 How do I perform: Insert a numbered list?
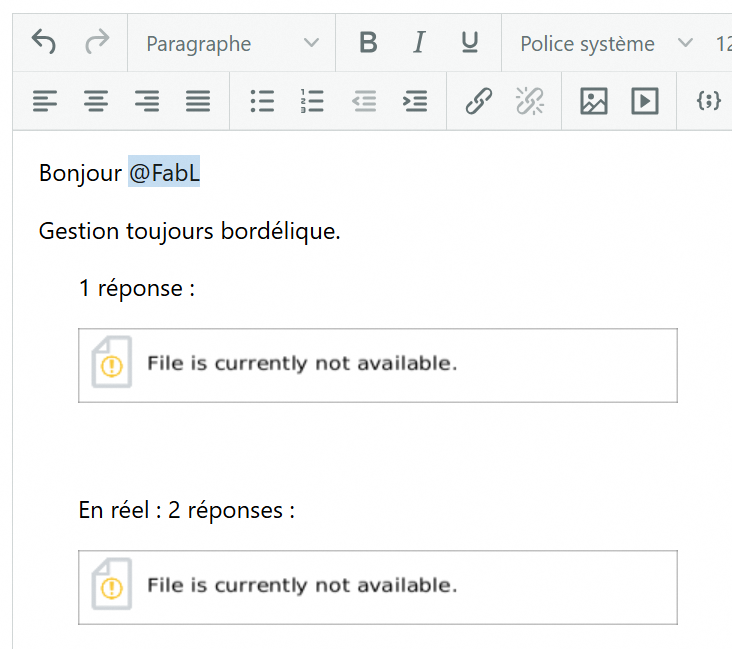coord(313,101)
